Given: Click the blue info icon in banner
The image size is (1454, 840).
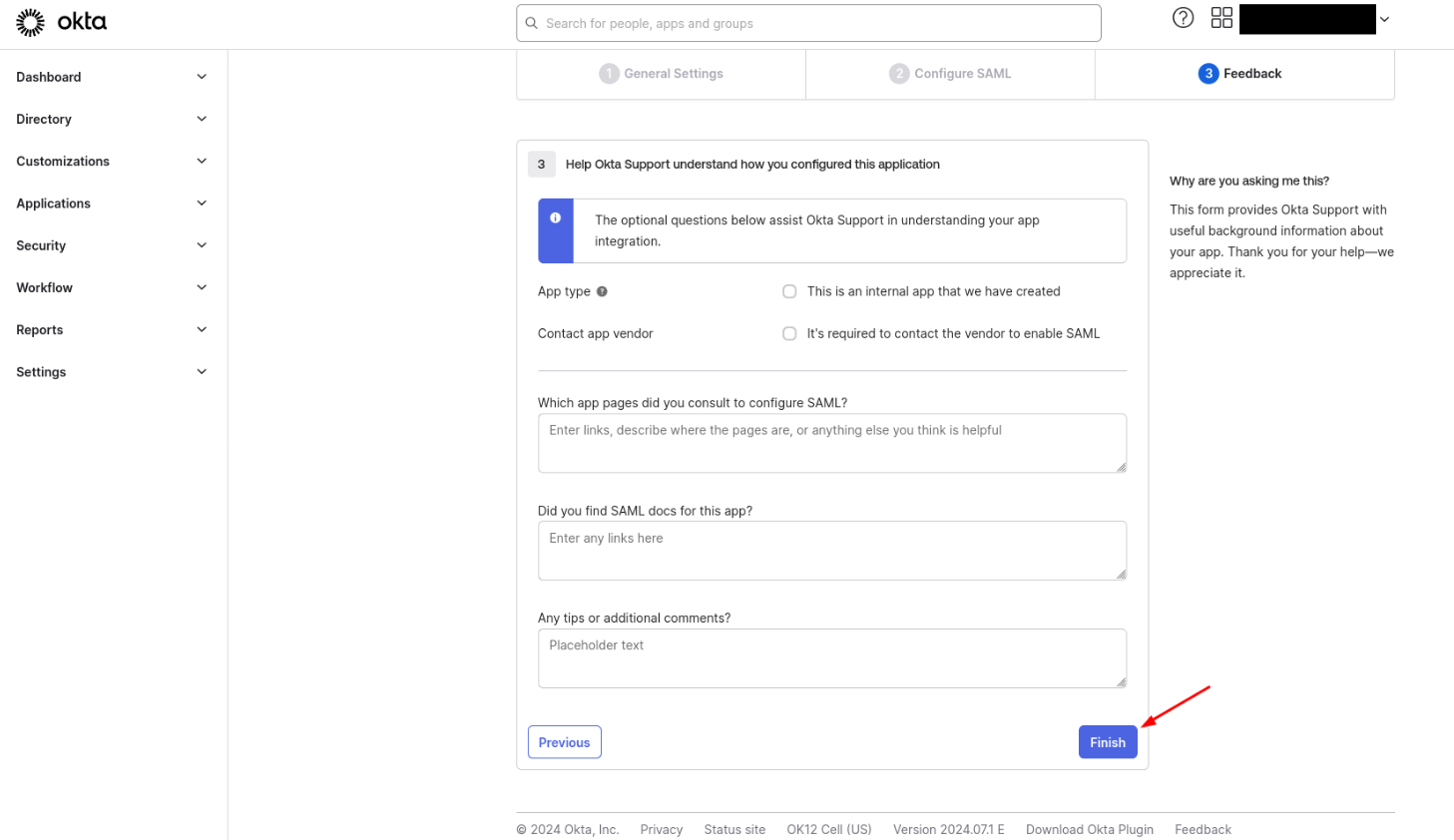Looking at the screenshot, I should 555,217.
